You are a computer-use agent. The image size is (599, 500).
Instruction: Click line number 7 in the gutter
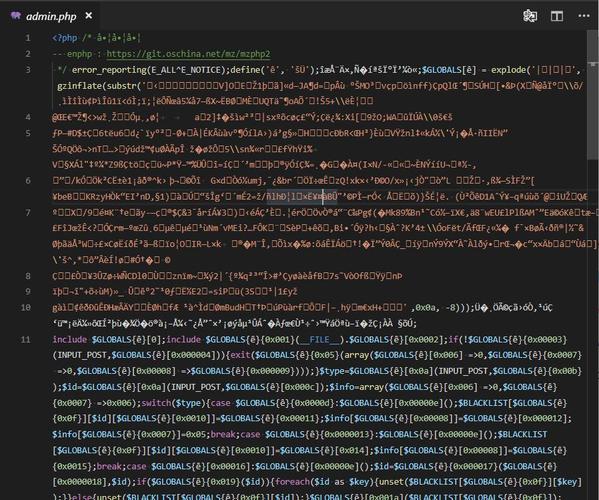28,212
